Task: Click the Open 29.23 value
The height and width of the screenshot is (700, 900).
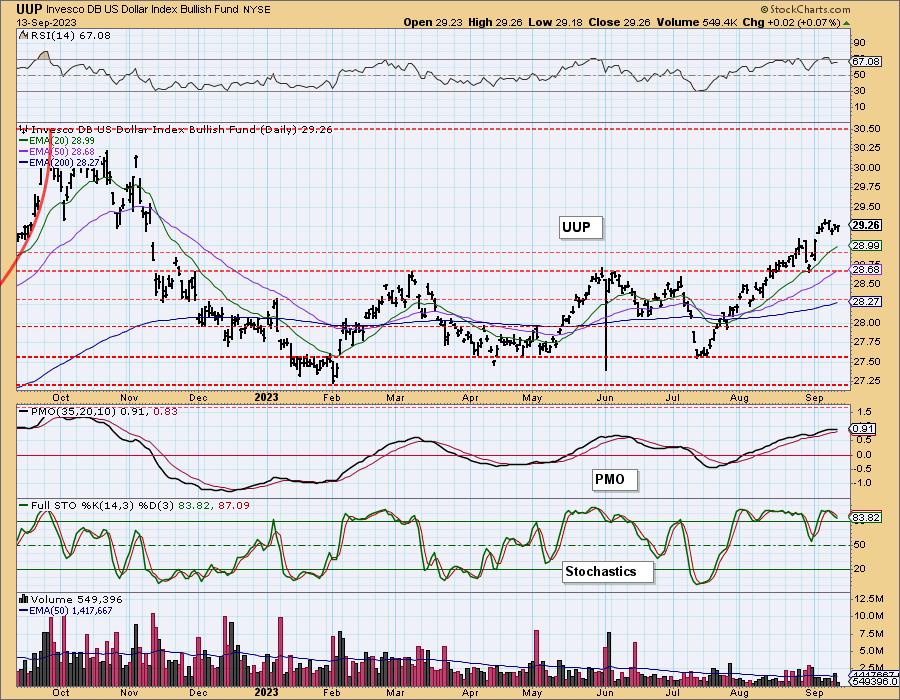Action: point(433,22)
